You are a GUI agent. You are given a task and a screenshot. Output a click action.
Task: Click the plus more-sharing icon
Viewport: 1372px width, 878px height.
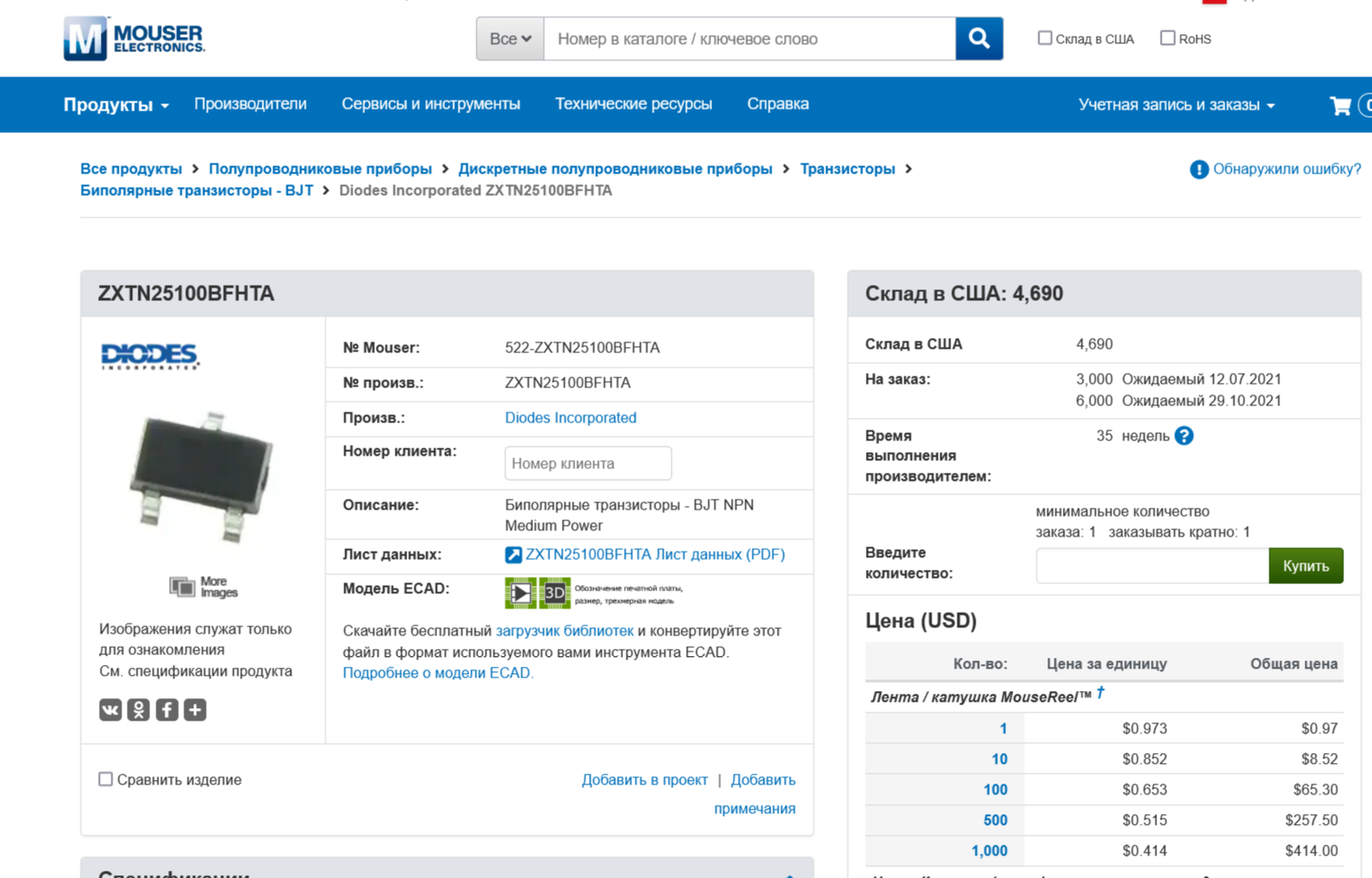[195, 710]
